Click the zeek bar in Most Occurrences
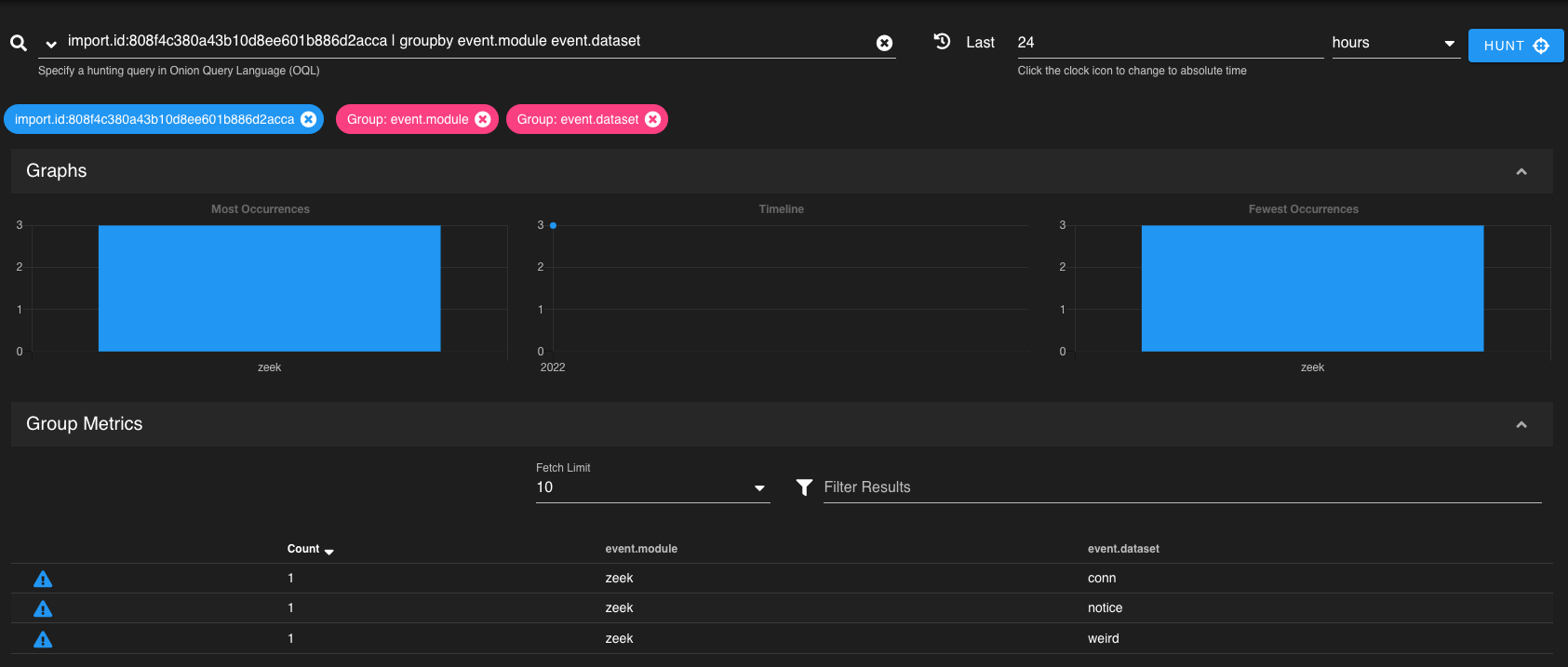Screen dimensions: 1568x667 pos(269,288)
